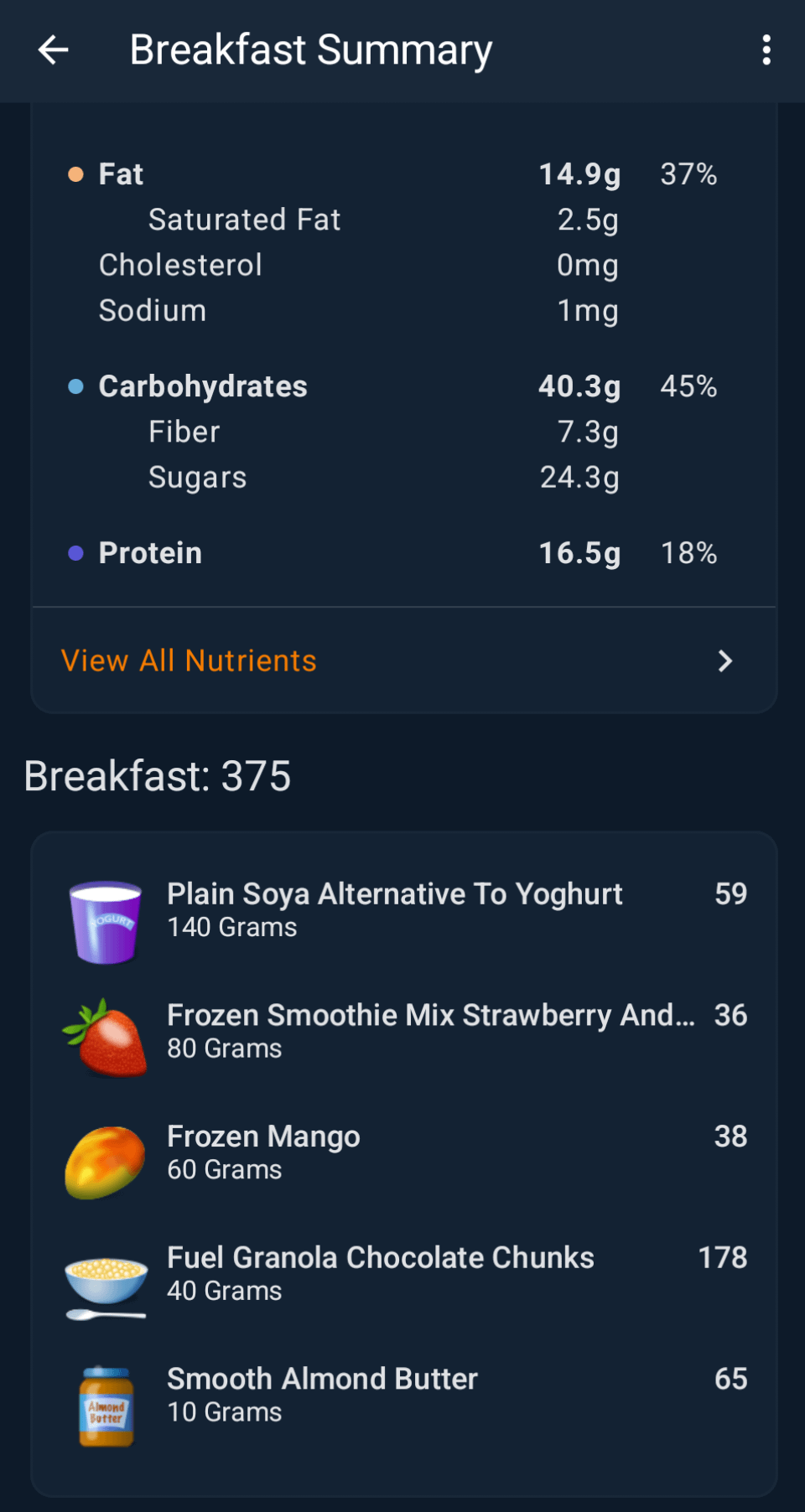Image resolution: width=805 pixels, height=1512 pixels.
Task: Tap the blue Carbohydrates color dot
Action: [75, 386]
